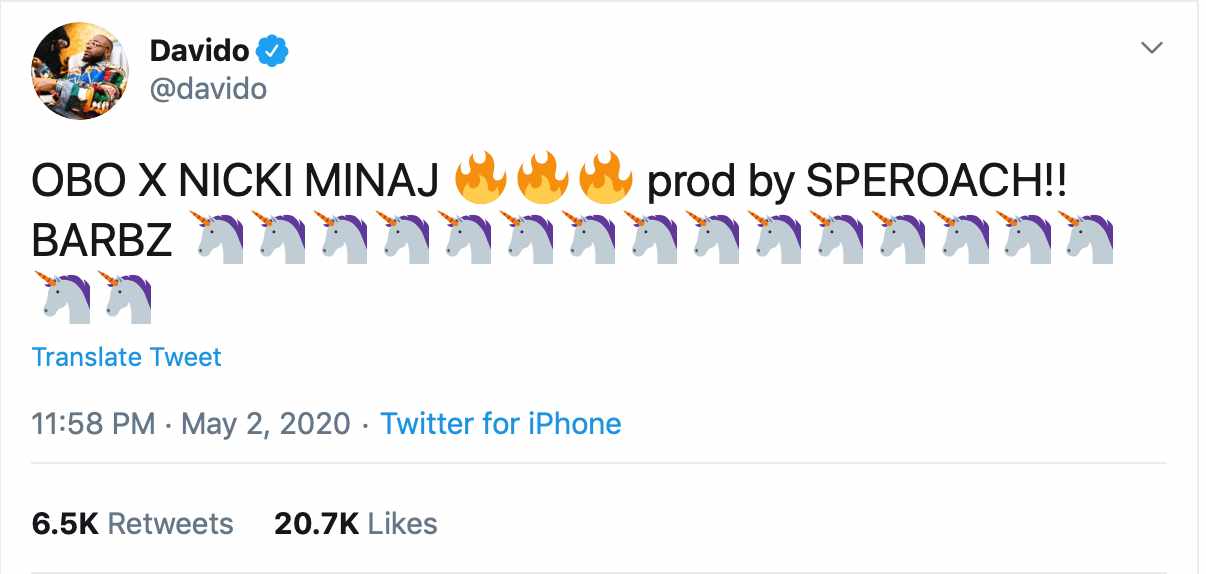Open the @davido handle link
The height and width of the screenshot is (574, 1206).
click(x=208, y=88)
